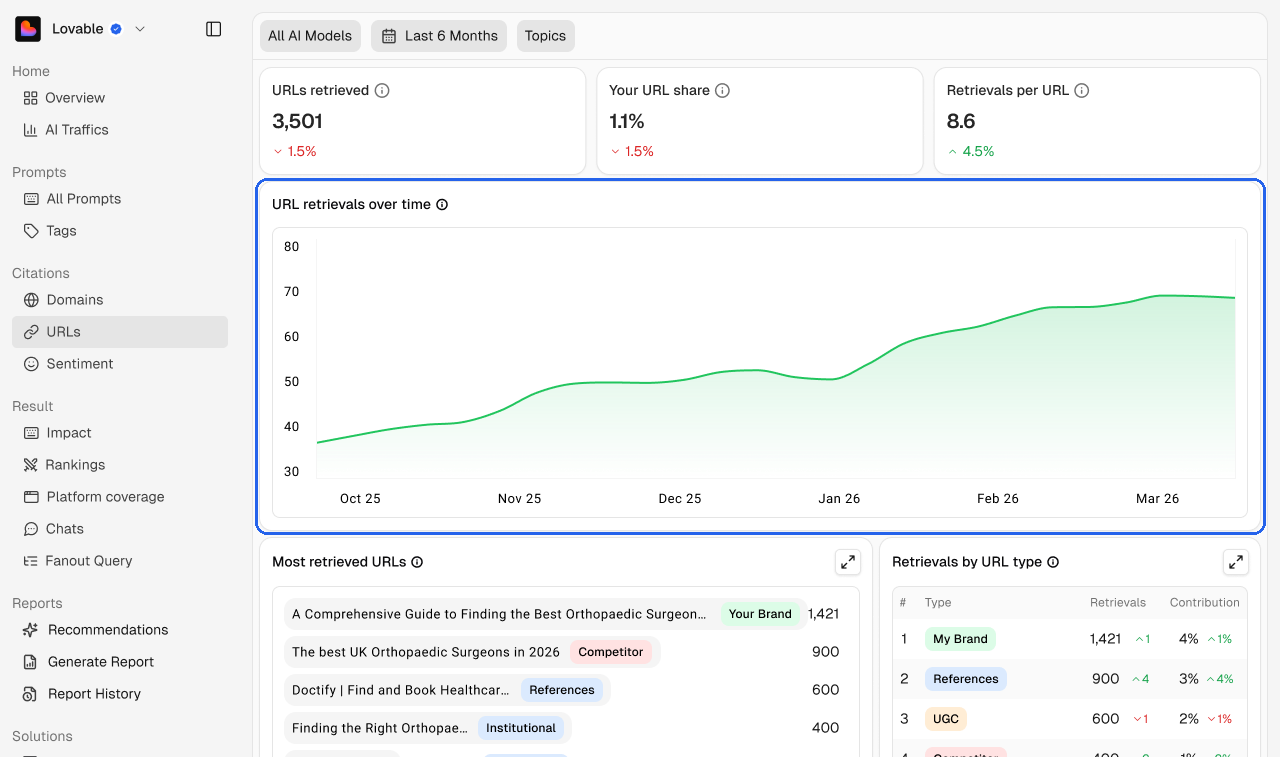Viewport: 1280px width, 757px height.
Task: Click the Retrievals column header
Action: [1118, 603]
